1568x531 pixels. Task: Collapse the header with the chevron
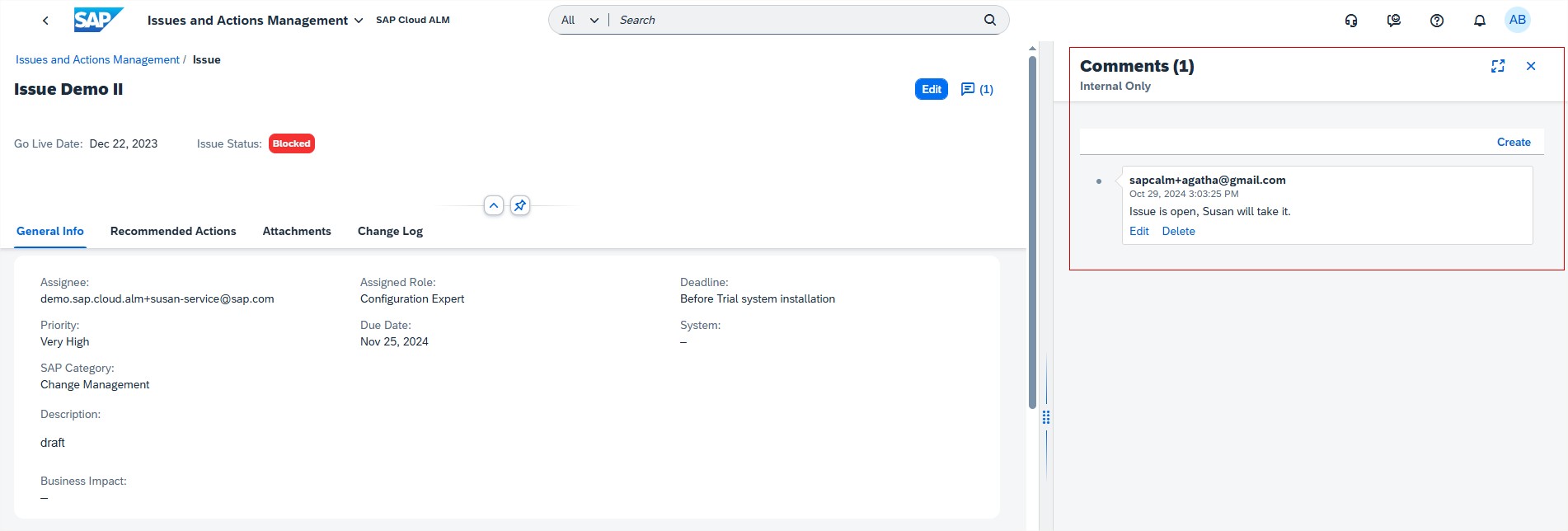[494, 205]
